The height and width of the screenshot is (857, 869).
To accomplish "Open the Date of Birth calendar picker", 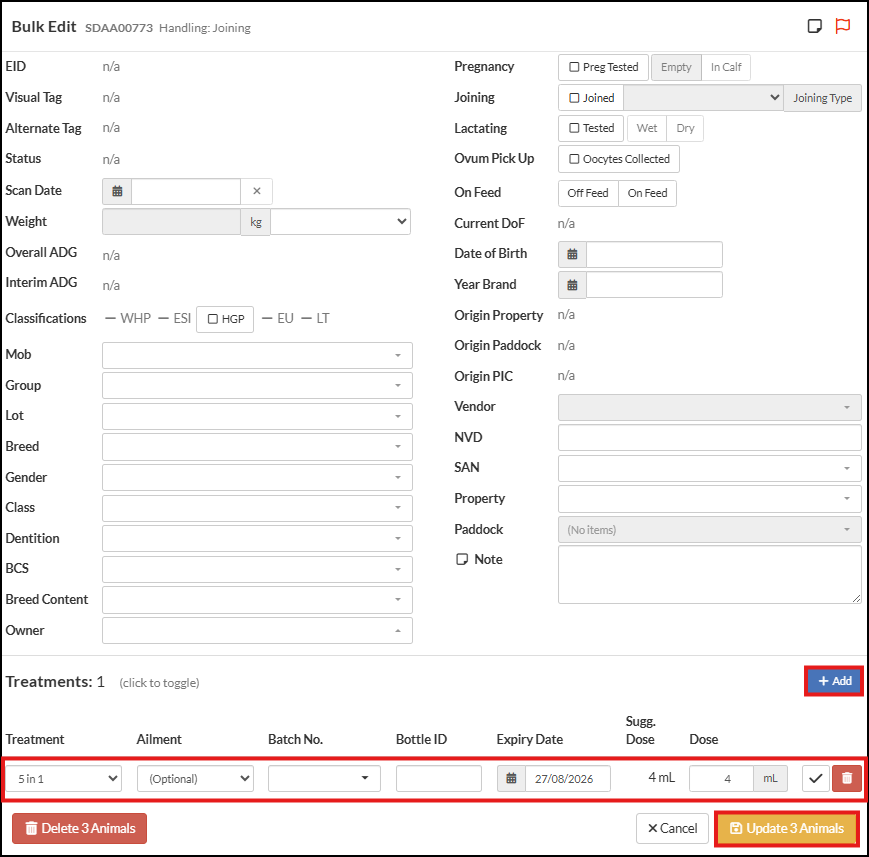I will pos(572,254).
